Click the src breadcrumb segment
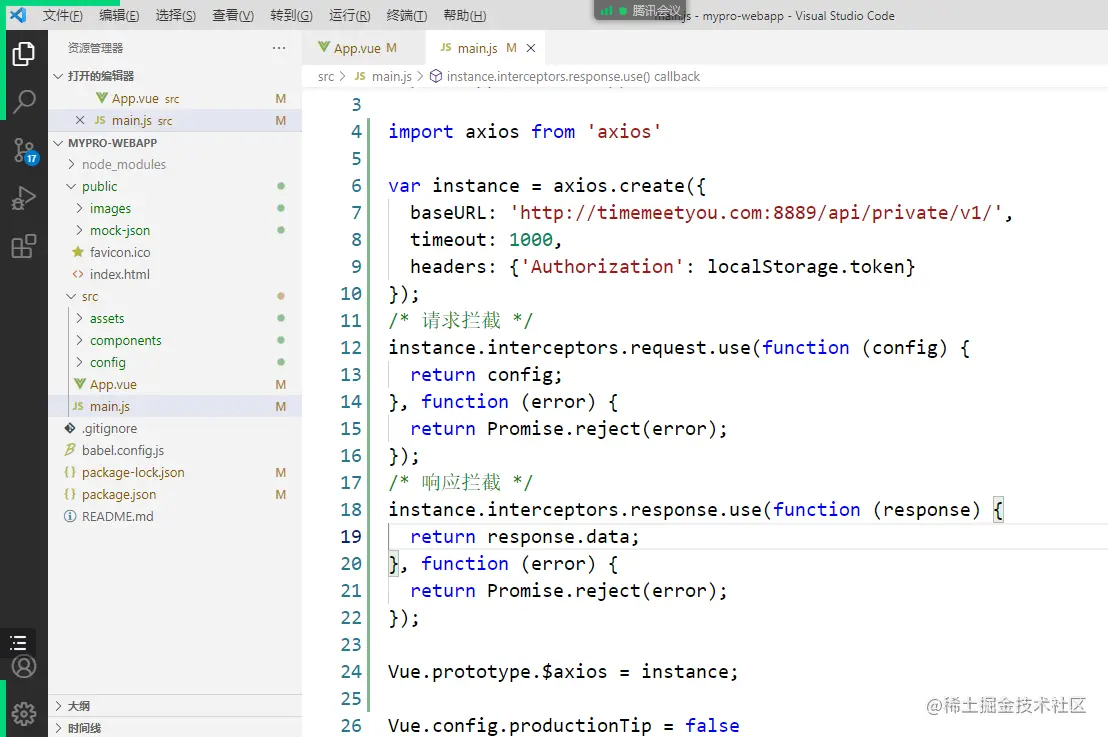The width and height of the screenshot is (1108, 737). point(325,76)
